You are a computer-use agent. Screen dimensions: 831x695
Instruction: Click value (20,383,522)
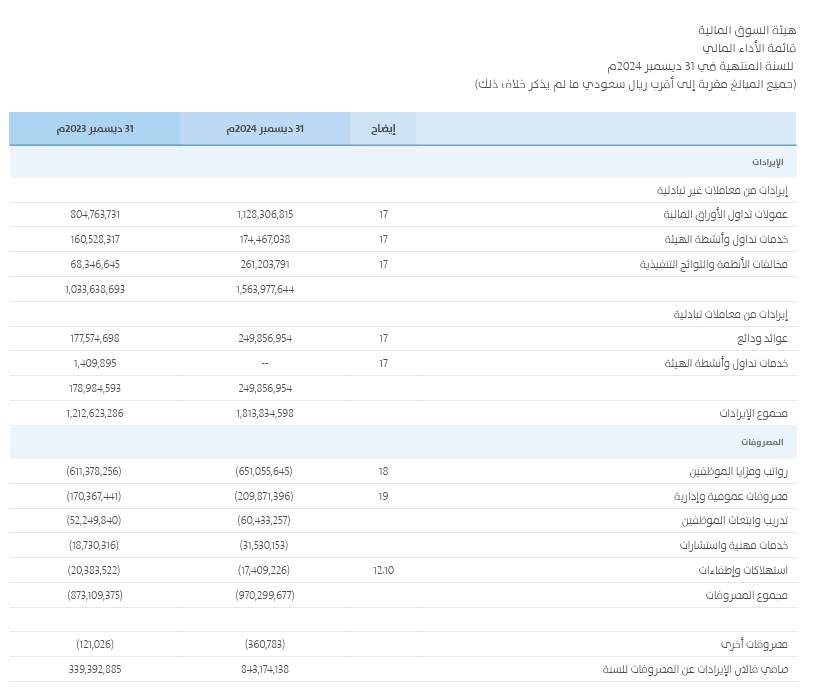click(94, 570)
